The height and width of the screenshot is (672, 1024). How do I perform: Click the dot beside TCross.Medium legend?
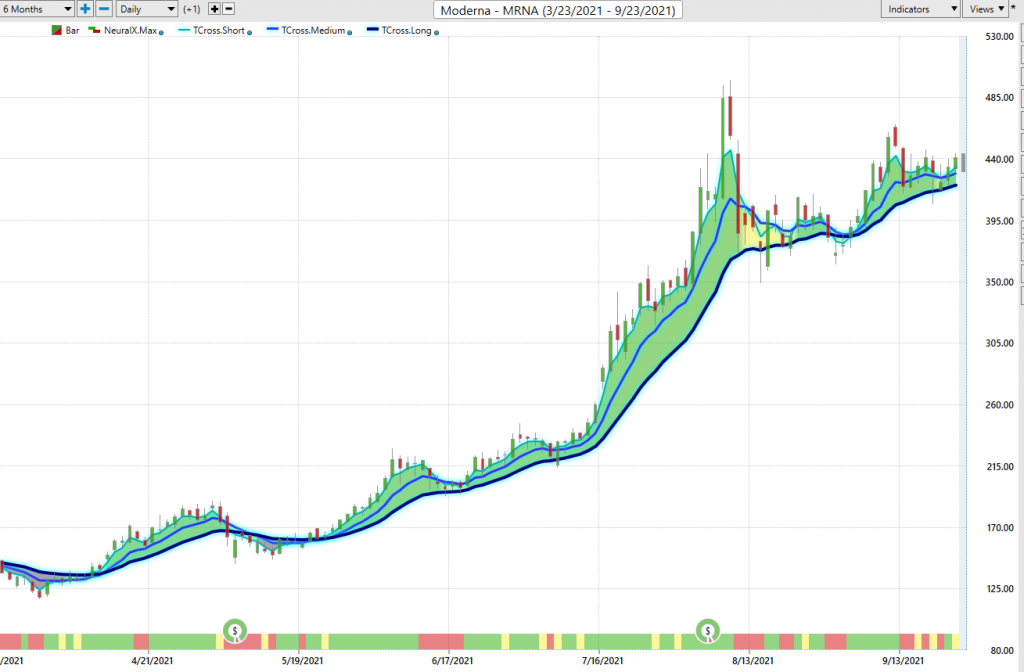click(349, 32)
